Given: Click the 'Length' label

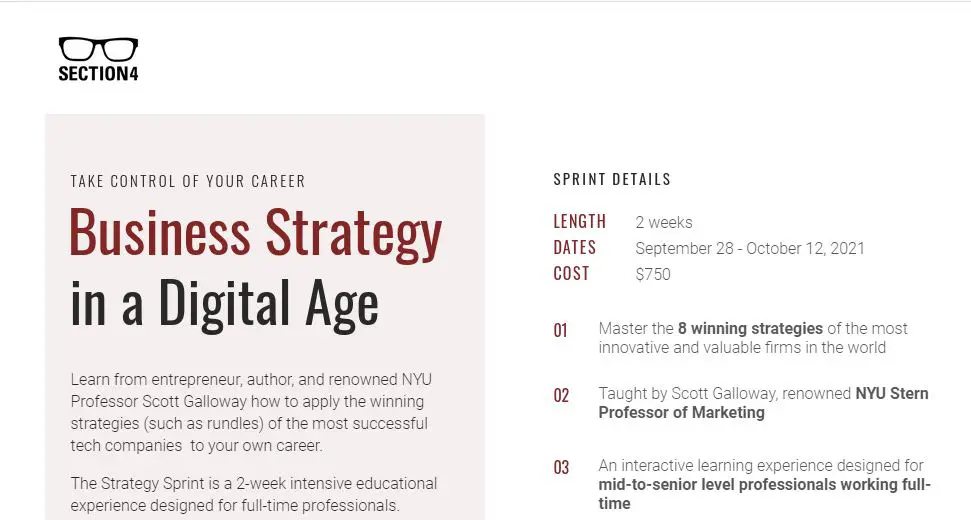Looking at the screenshot, I should (x=579, y=221).
